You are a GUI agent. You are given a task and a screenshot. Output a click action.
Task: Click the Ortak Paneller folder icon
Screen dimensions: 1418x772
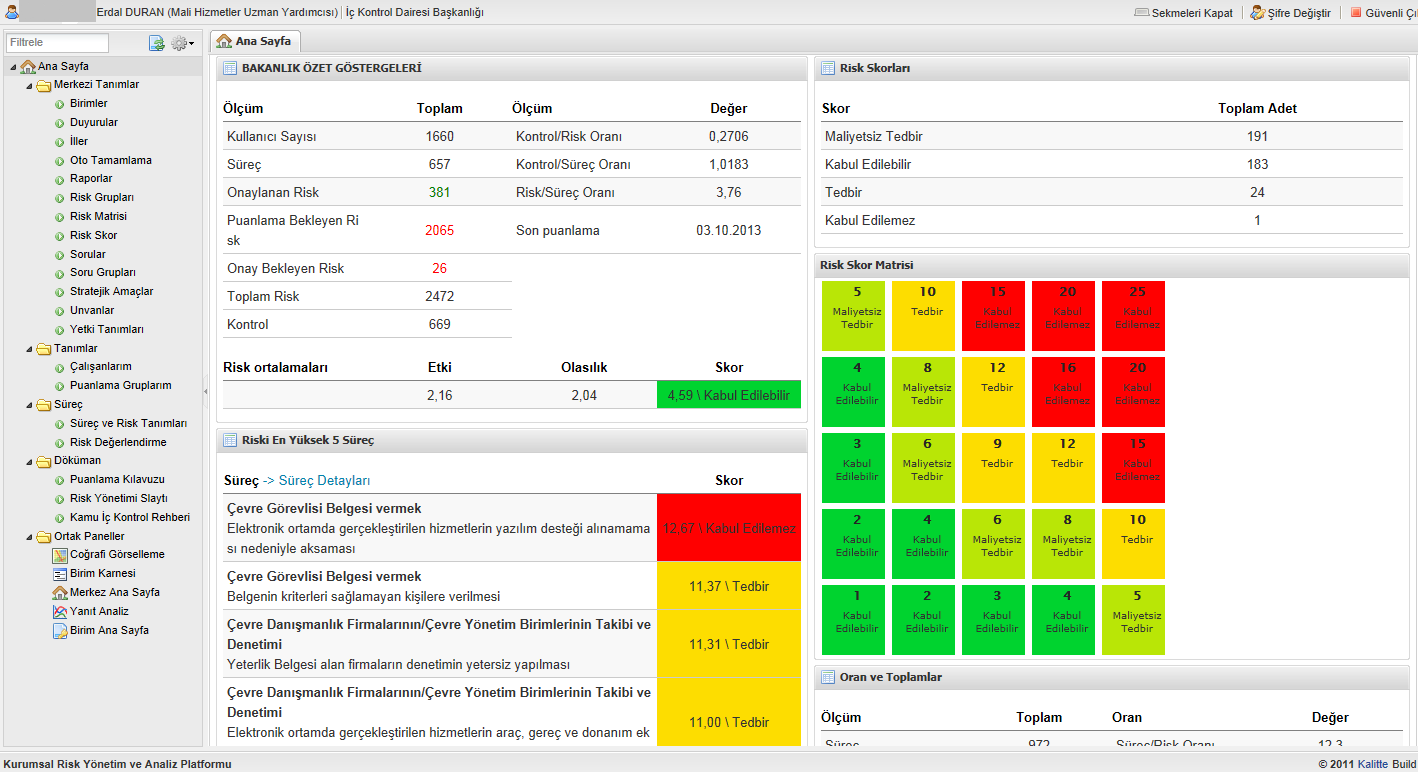click(x=44, y=536)
